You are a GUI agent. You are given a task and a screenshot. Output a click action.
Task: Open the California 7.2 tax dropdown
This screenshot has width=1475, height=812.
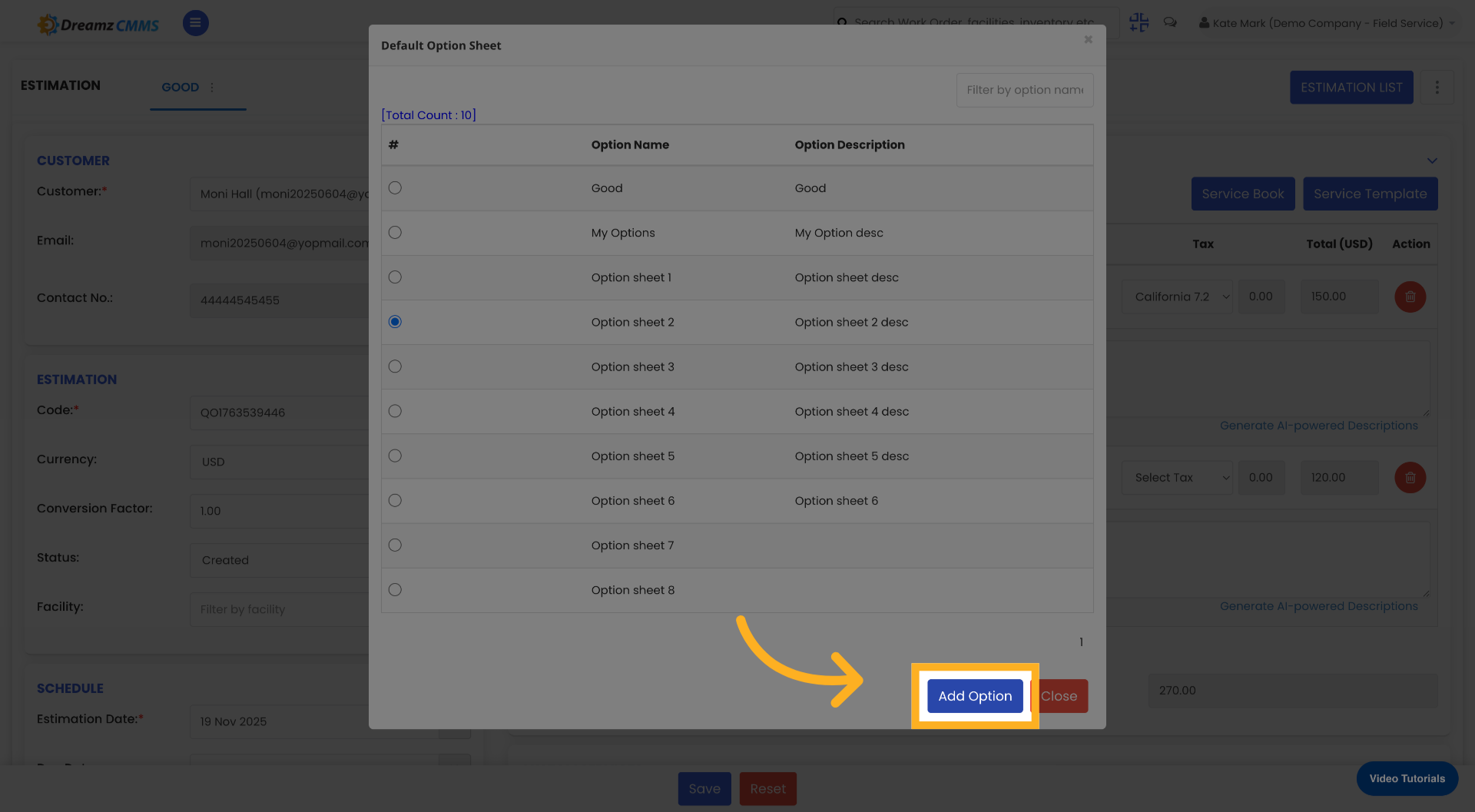[x=1176, y=297]
